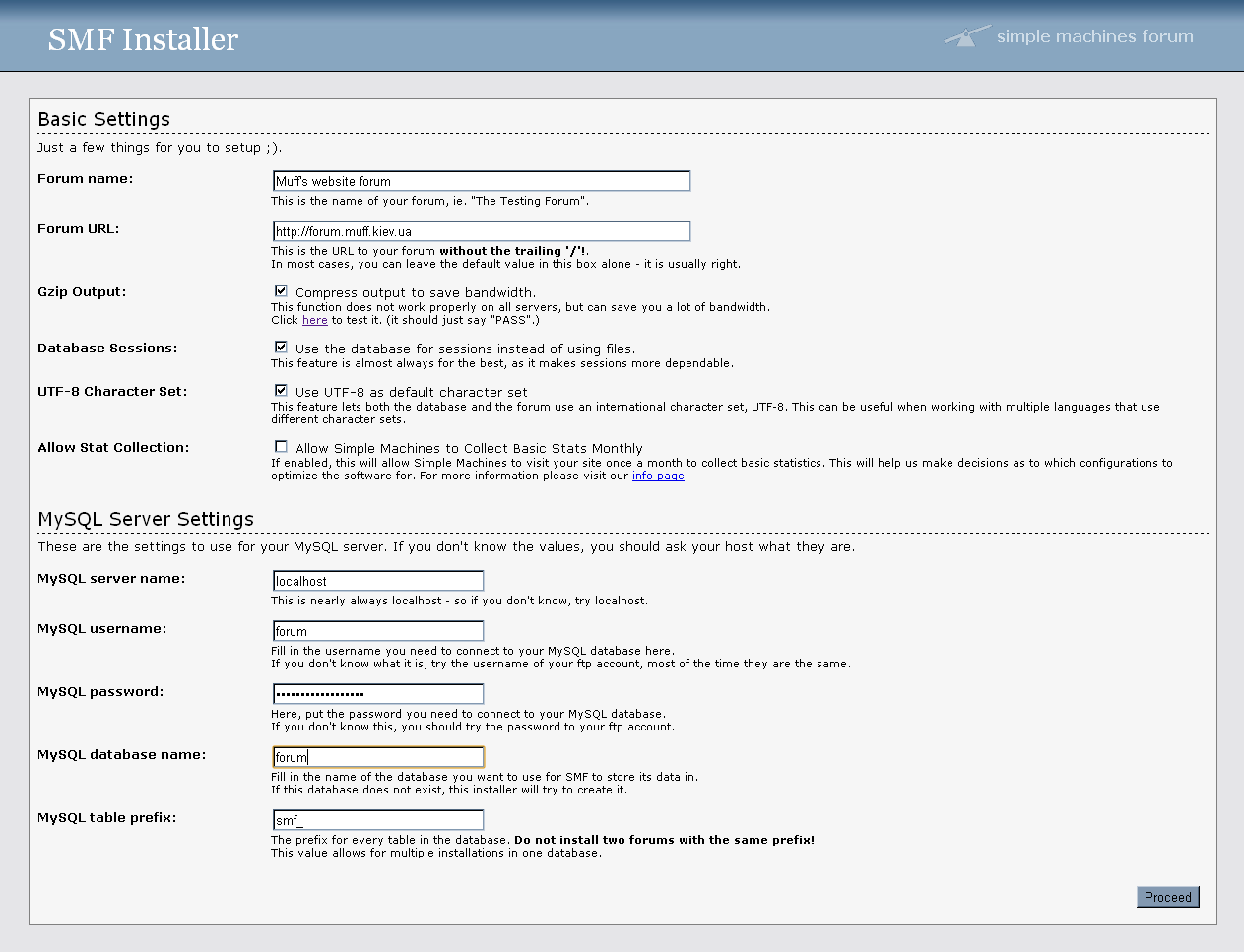
Task: Click the Forum name input field
Action: pos(482,181)
